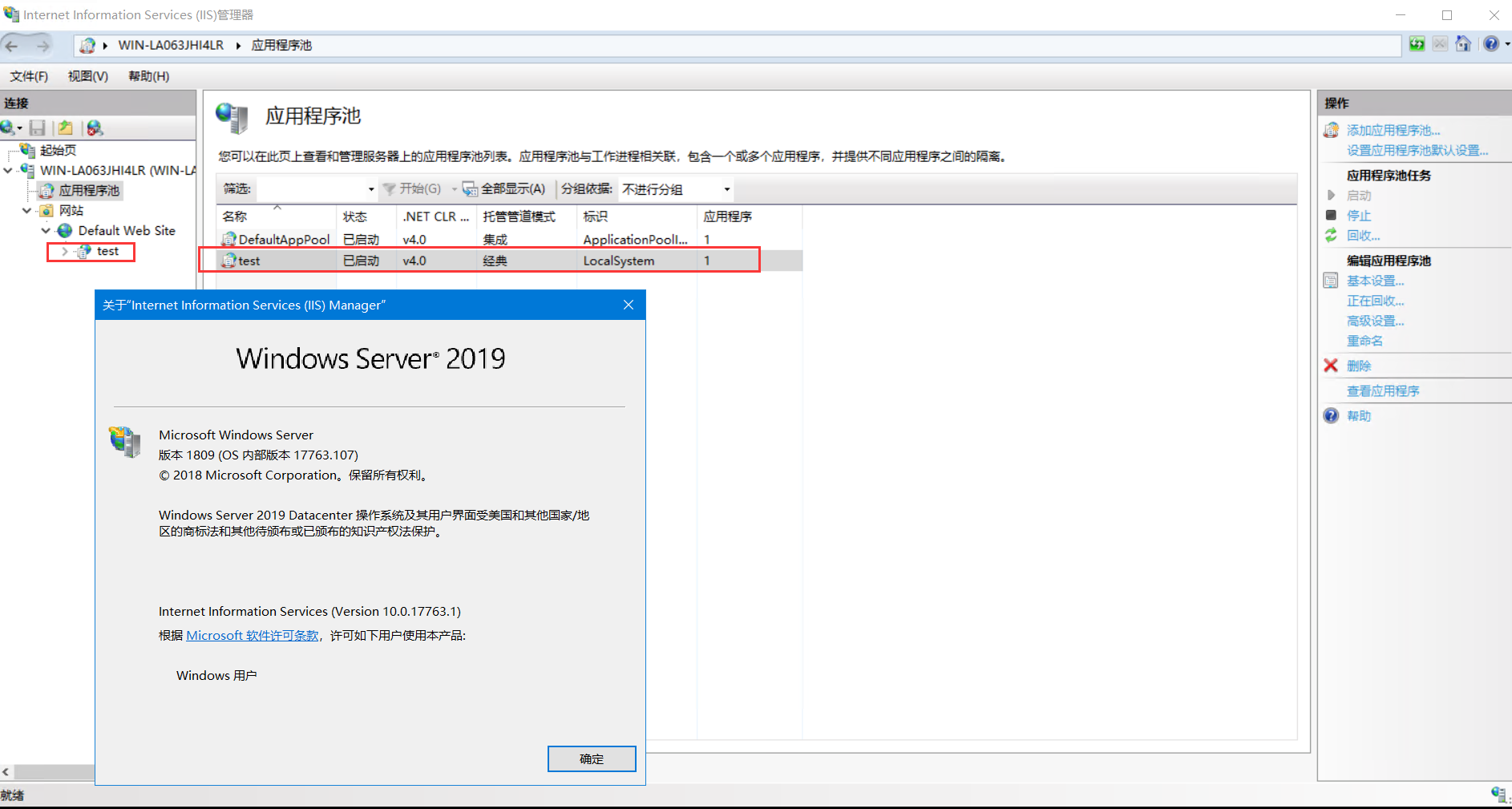Click the 开始(G) filter button

click(412, 189)
